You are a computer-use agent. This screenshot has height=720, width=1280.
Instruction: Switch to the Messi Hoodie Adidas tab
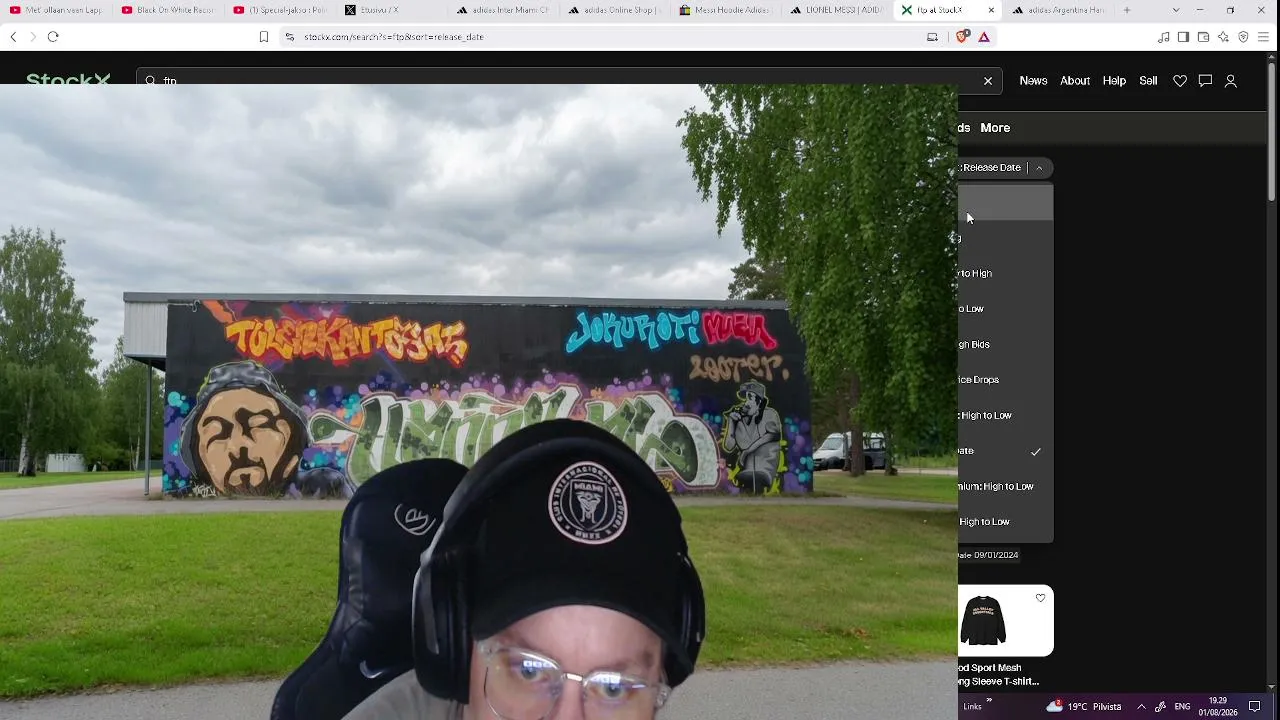(x=727, y=10)
